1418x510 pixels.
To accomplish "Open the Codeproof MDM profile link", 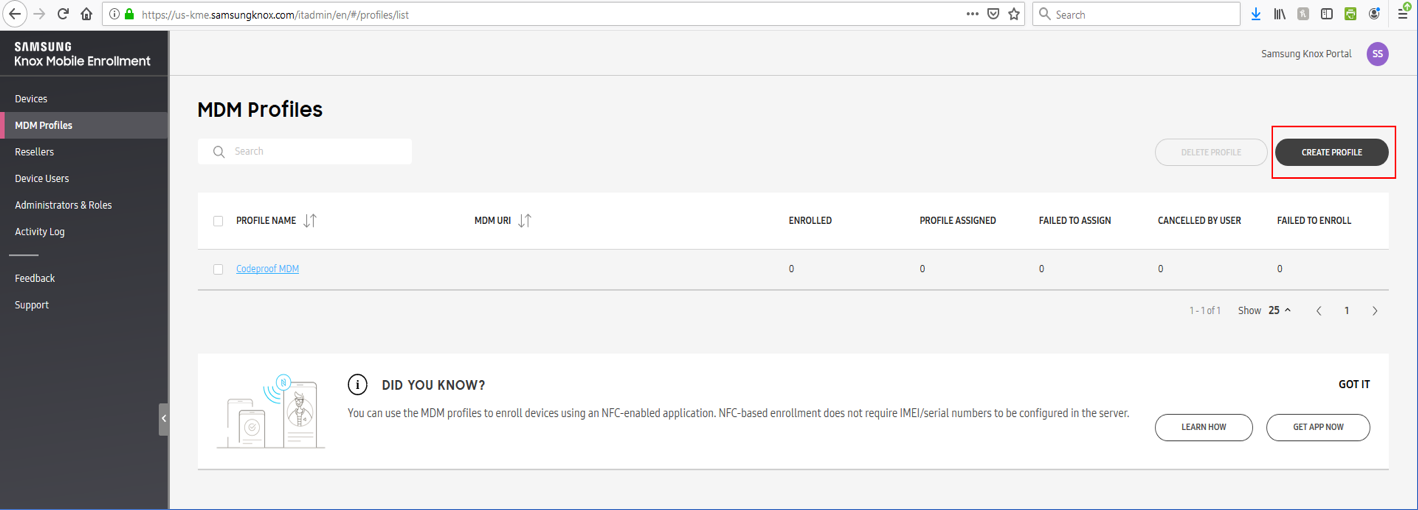I will point(267,269).
